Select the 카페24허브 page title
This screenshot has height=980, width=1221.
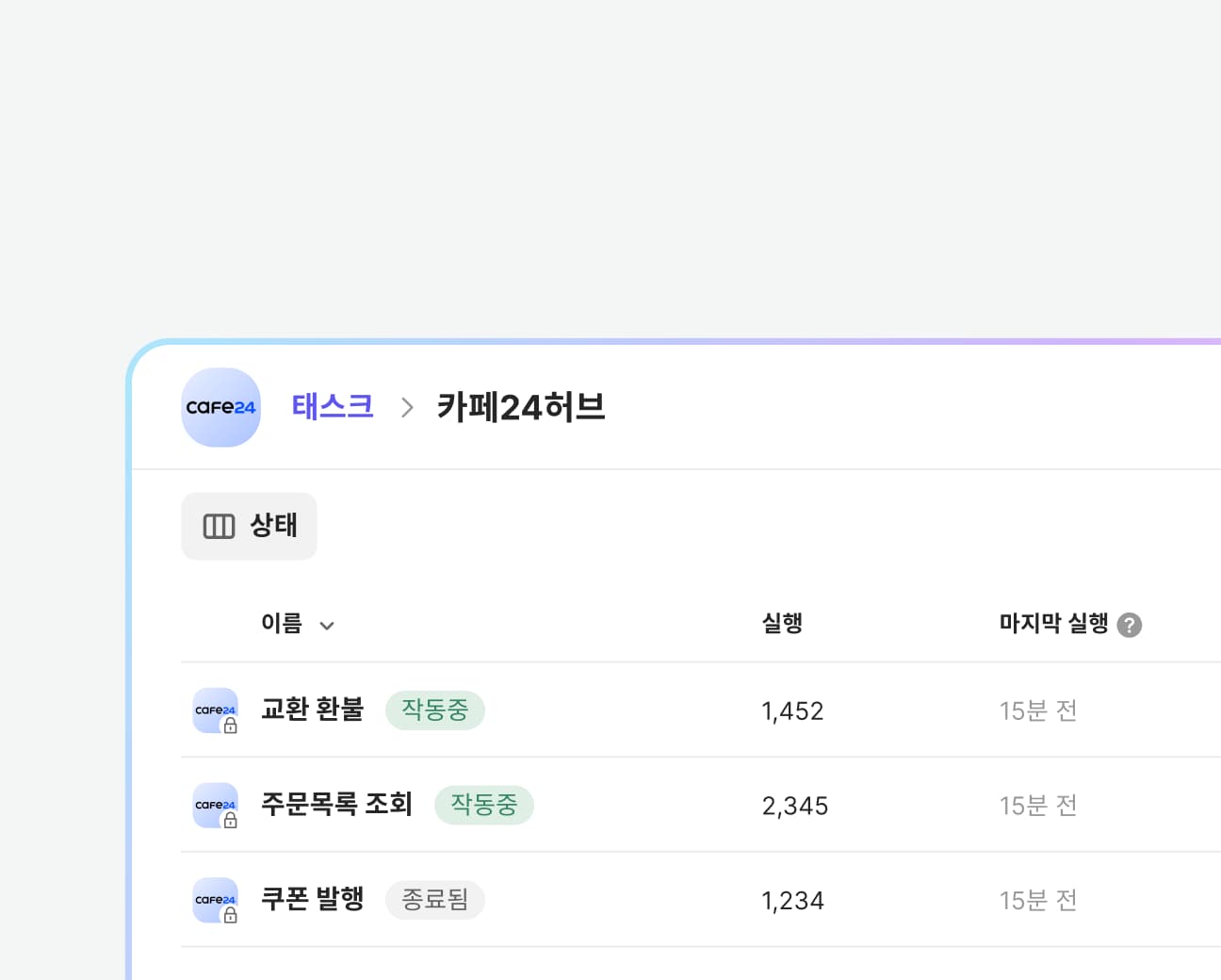(521, 407)
